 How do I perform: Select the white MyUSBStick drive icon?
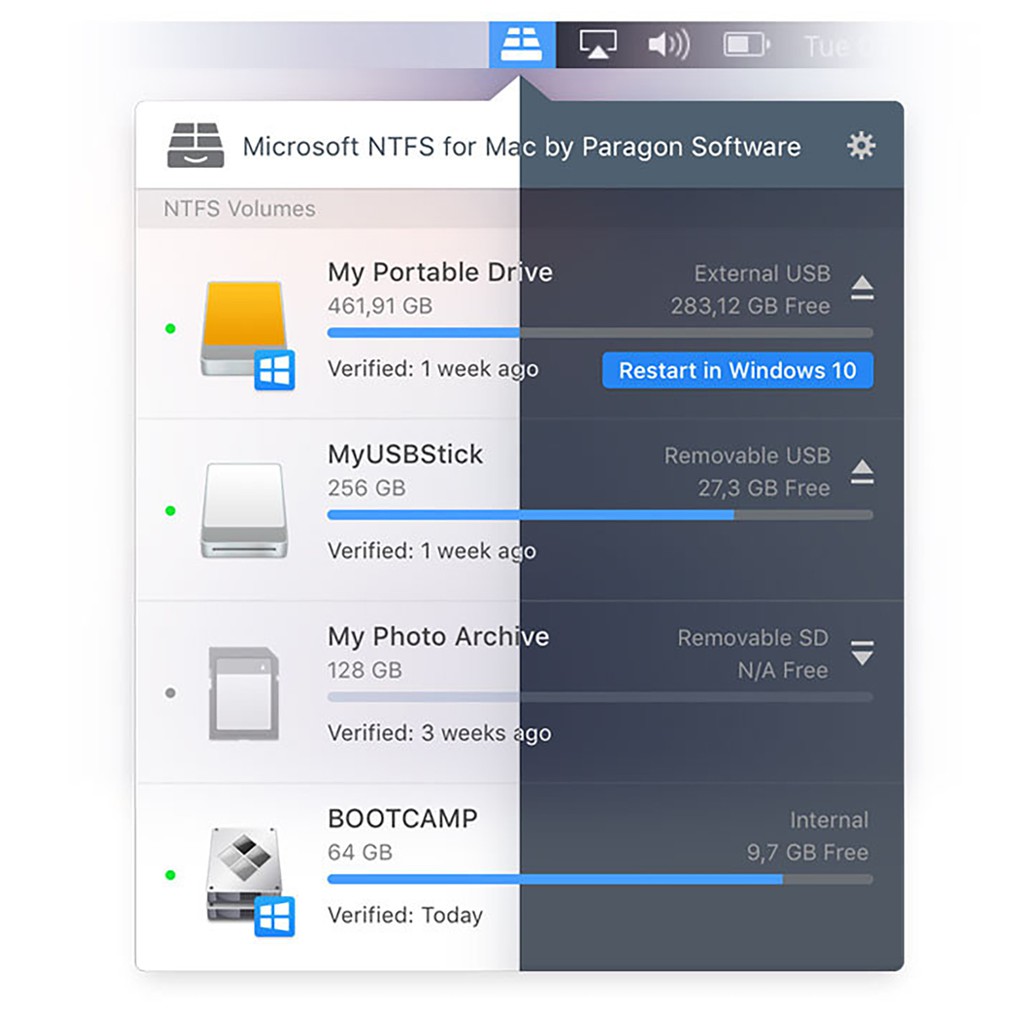(x=244, y=510)
